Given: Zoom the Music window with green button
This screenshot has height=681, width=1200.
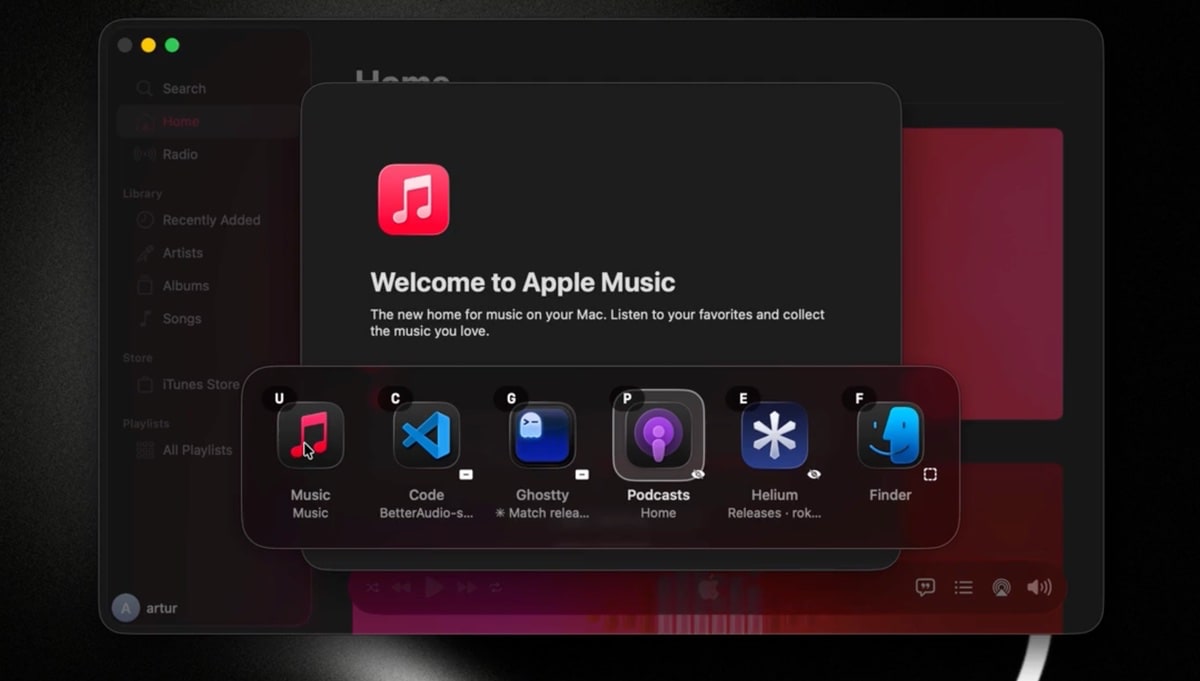Looking at the screenshot, I should 172,45.
